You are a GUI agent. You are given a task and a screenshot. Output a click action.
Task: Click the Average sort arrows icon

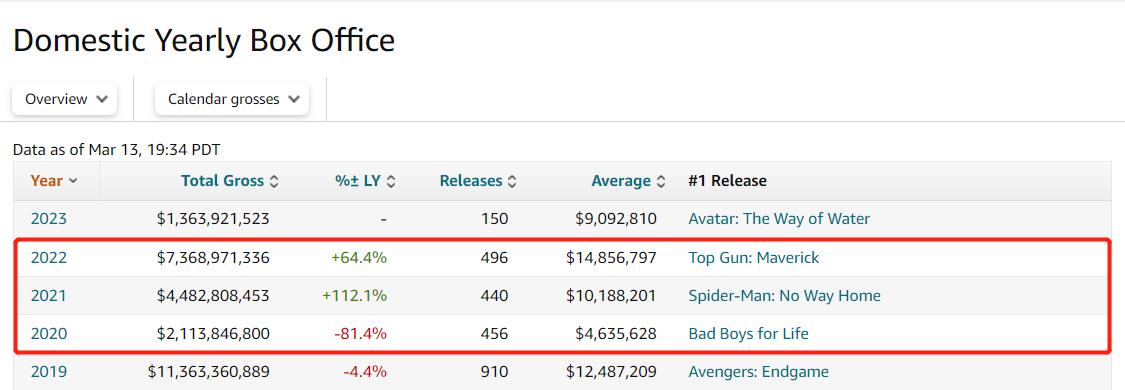tap(661, 181)
